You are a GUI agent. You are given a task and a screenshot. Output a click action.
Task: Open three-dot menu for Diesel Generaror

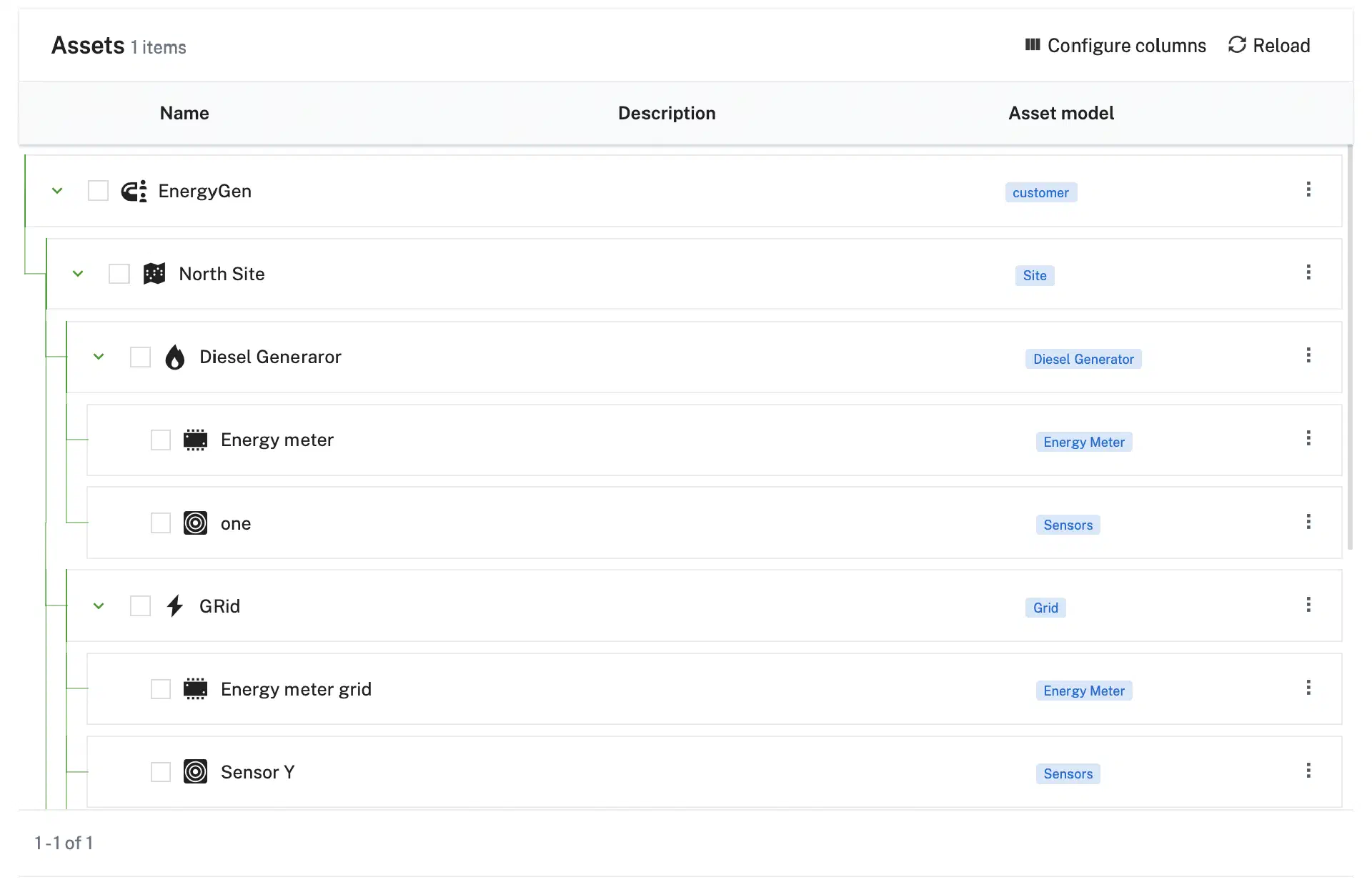[1308, 355]
